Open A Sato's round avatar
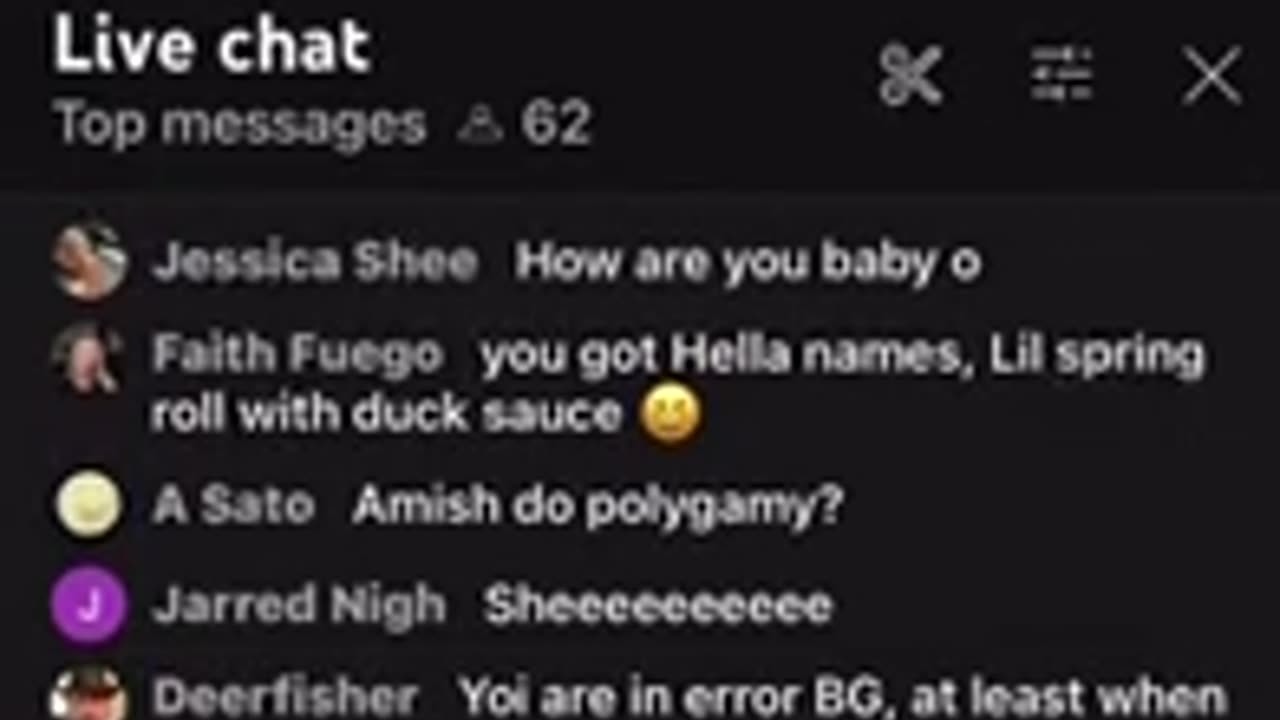 click(x=90, y=505)
